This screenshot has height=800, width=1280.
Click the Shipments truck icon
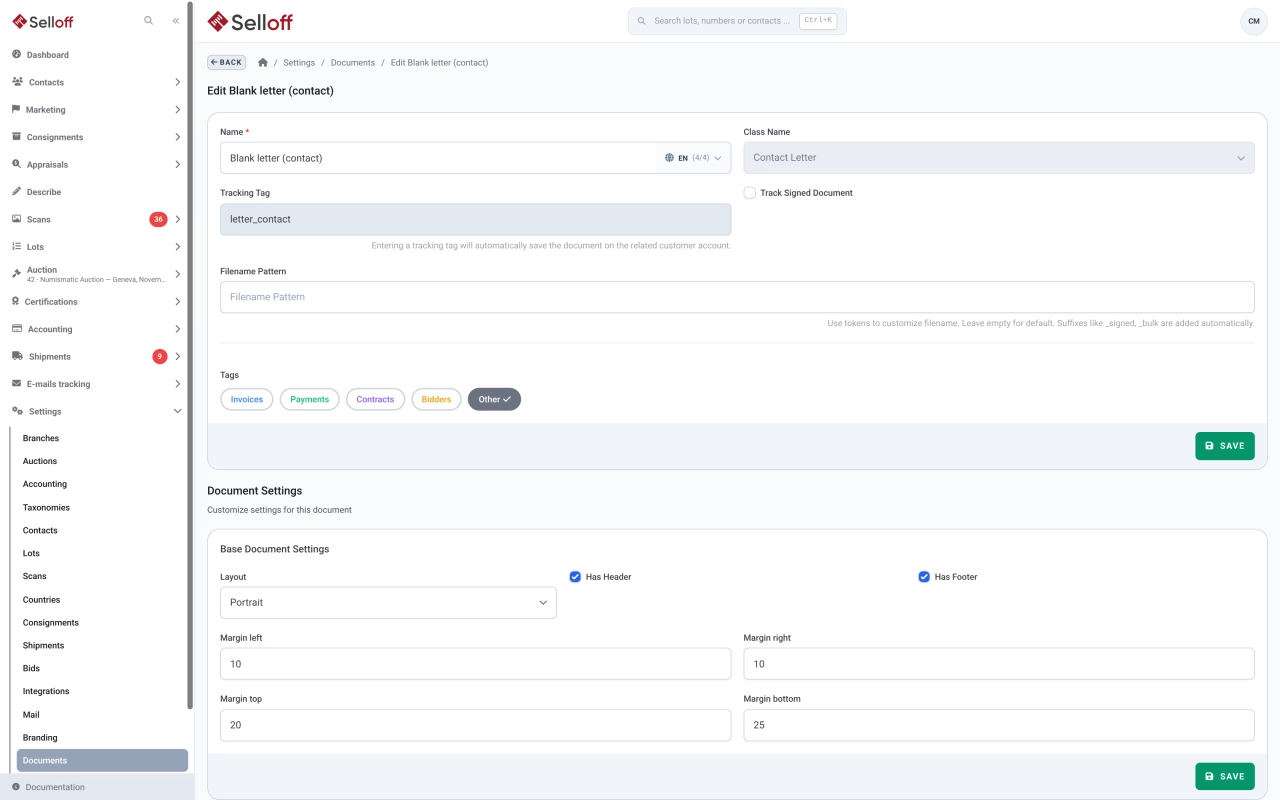18,356
